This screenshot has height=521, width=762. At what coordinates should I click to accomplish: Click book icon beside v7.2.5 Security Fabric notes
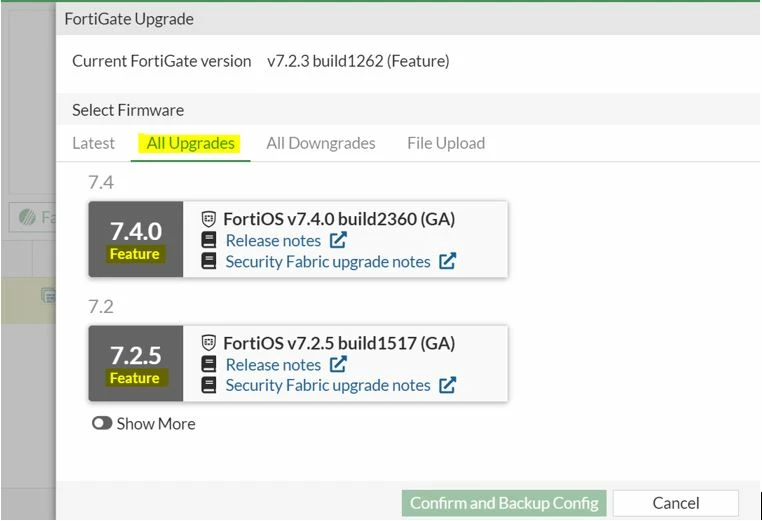pyautogui.click(x=208, y=385)
